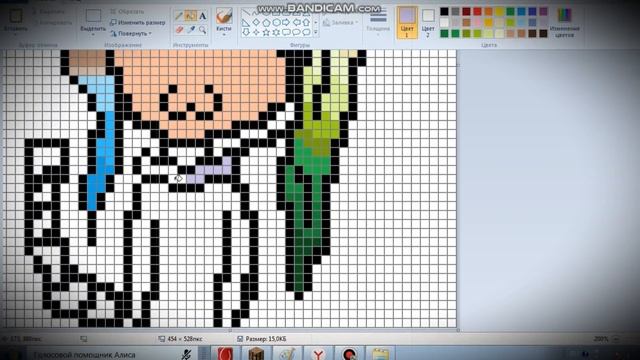Activate Цвет 1 foreground color
This screenshot has width=640, height=360.
pos(407,23)
